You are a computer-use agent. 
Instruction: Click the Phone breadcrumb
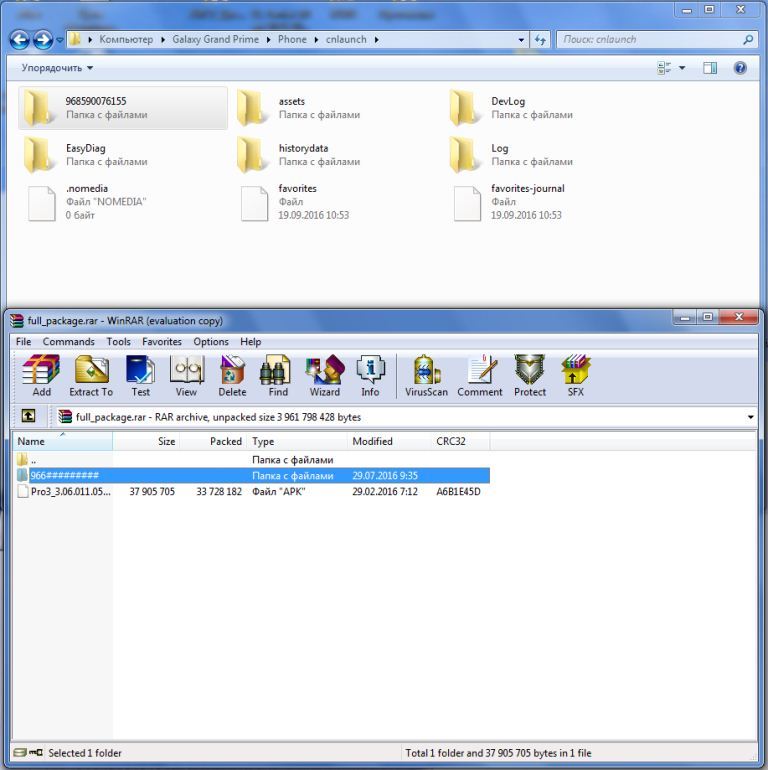(x=292, y=40)
